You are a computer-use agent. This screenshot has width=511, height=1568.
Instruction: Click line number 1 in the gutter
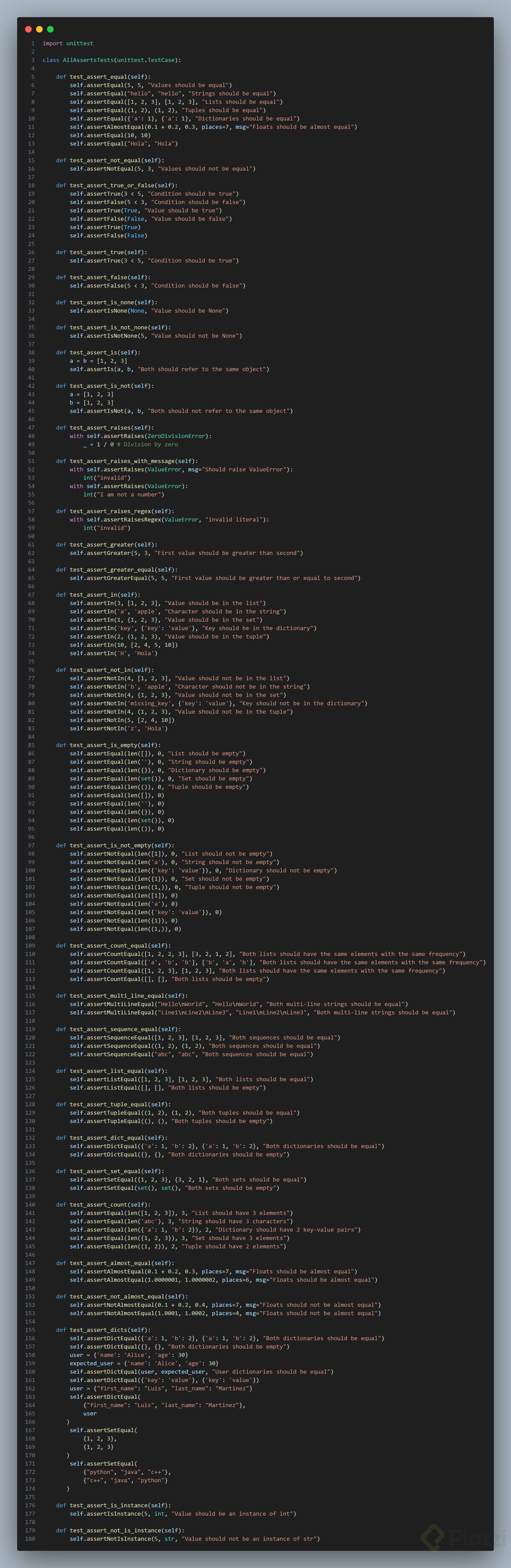tap(33, 44)
